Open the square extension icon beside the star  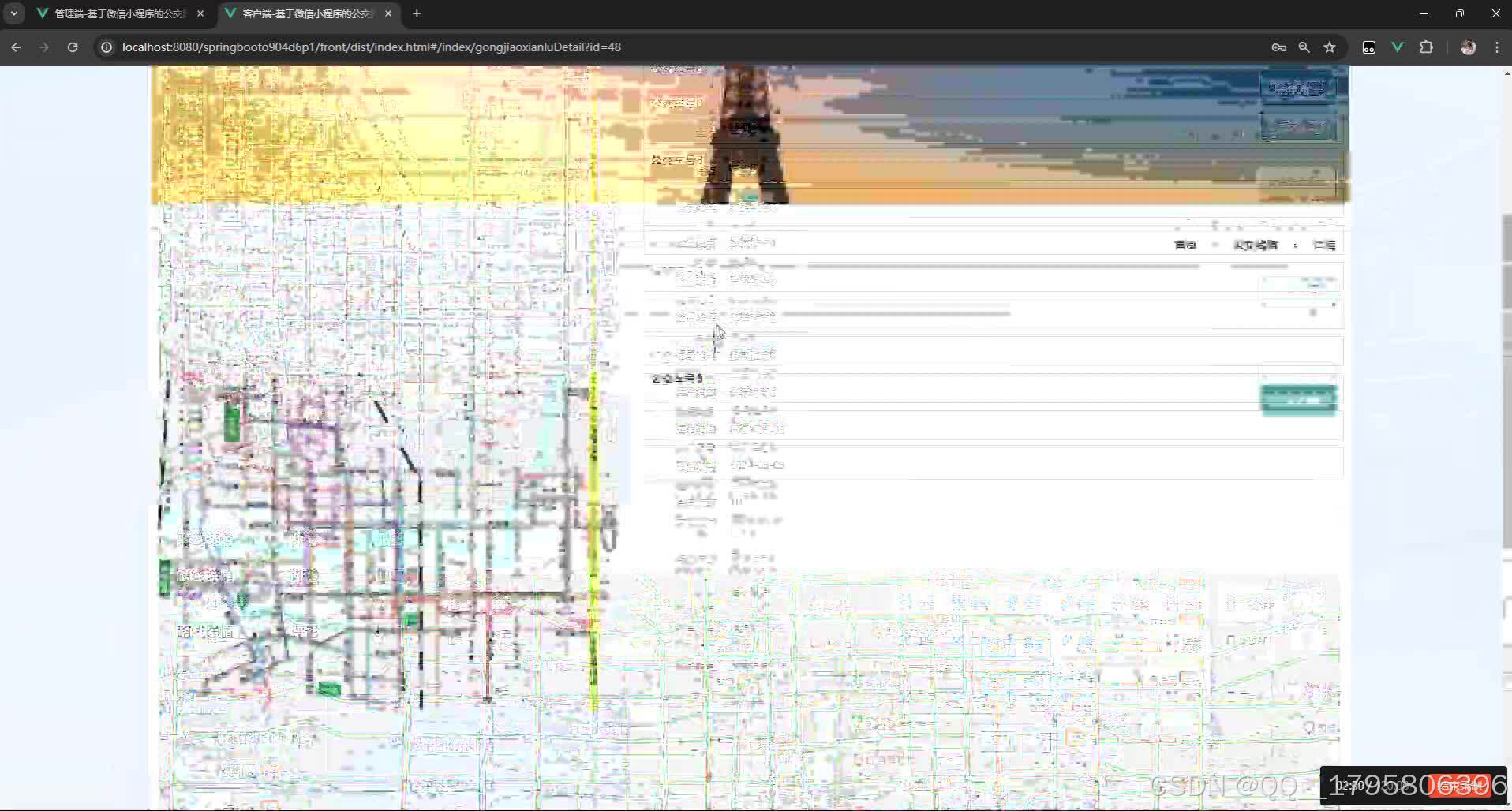[1369, 47]
